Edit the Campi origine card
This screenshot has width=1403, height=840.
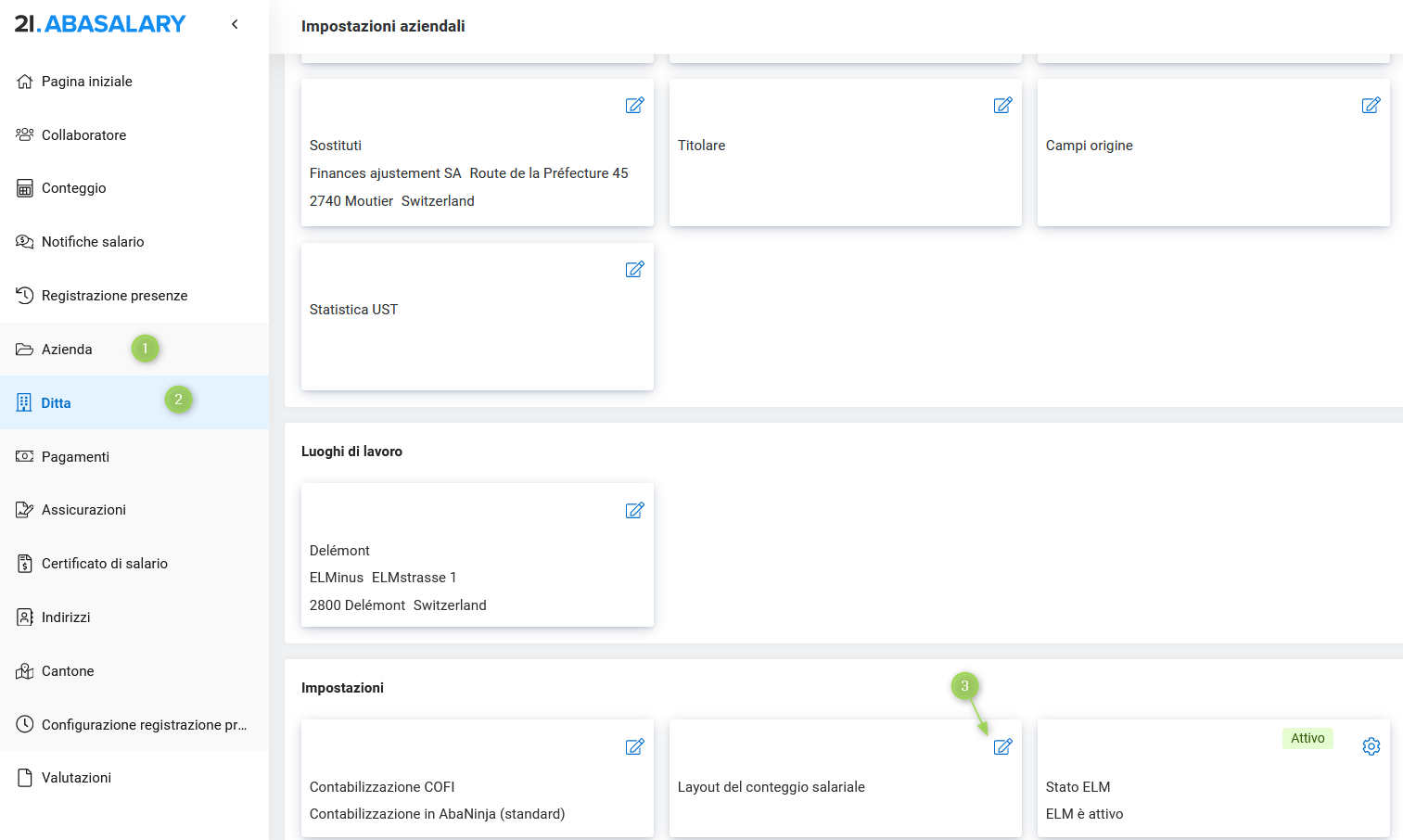[x=1371, y=106]
